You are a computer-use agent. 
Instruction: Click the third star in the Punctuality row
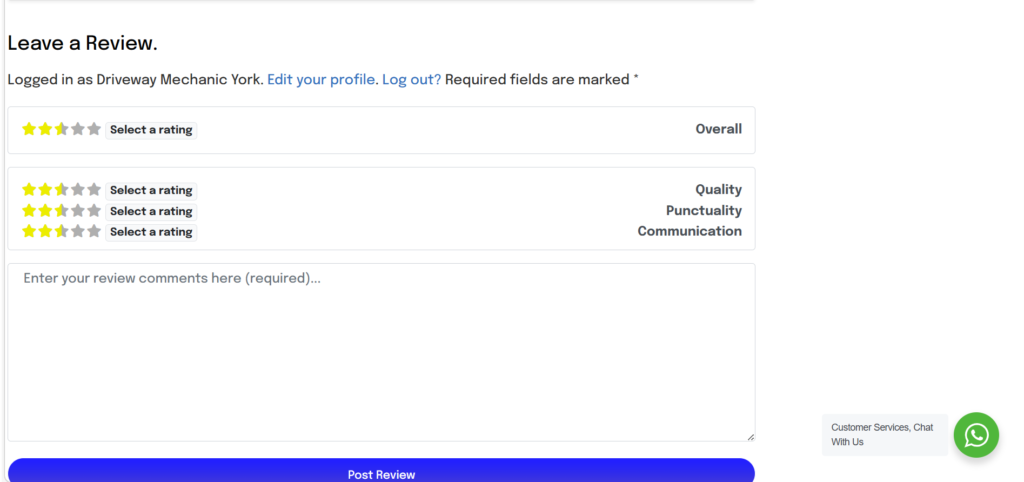pyautogui.click(x=61, y=211)
